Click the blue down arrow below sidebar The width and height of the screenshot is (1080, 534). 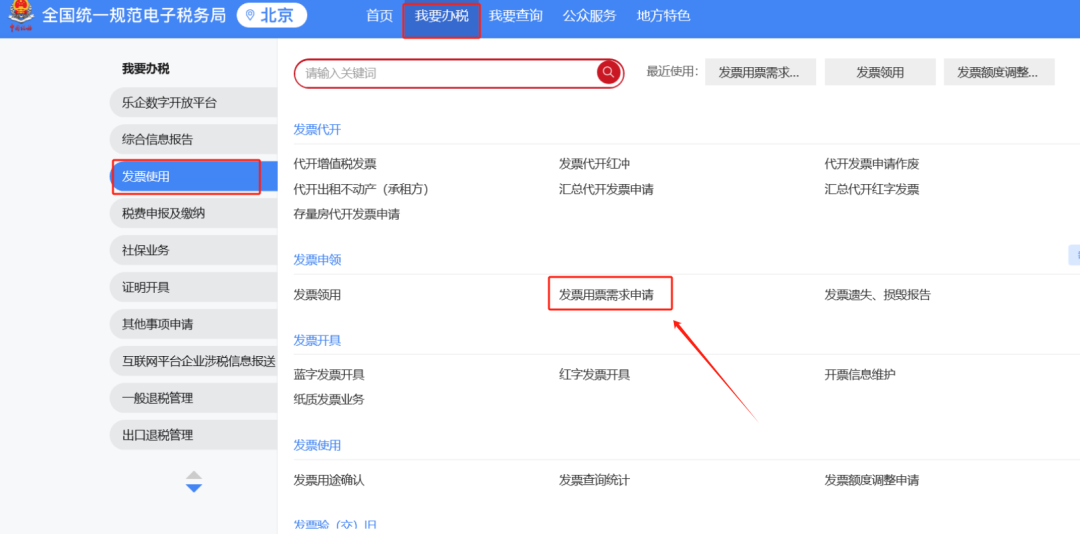[x=194, y=488]
